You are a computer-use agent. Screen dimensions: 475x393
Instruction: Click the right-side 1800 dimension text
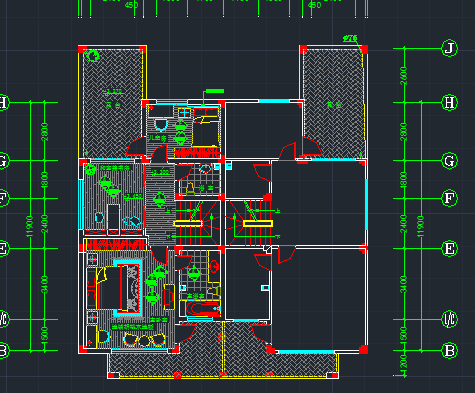404,180
